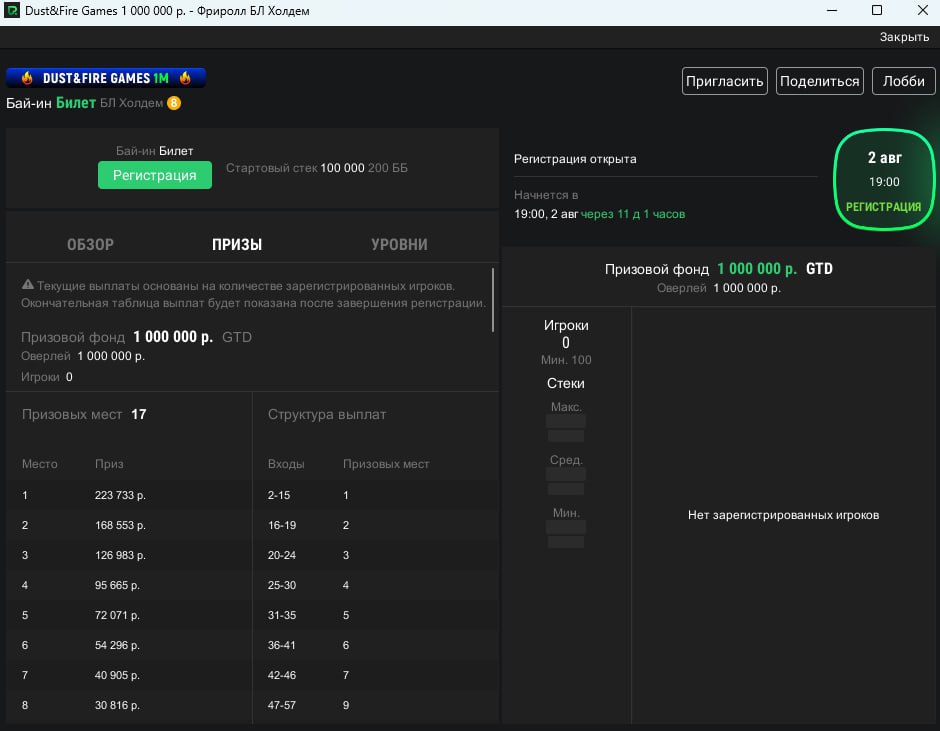The width and height of the screenshot is (940, 731).
Task: Click the warning triangle icon
Action: pos(28,285)
